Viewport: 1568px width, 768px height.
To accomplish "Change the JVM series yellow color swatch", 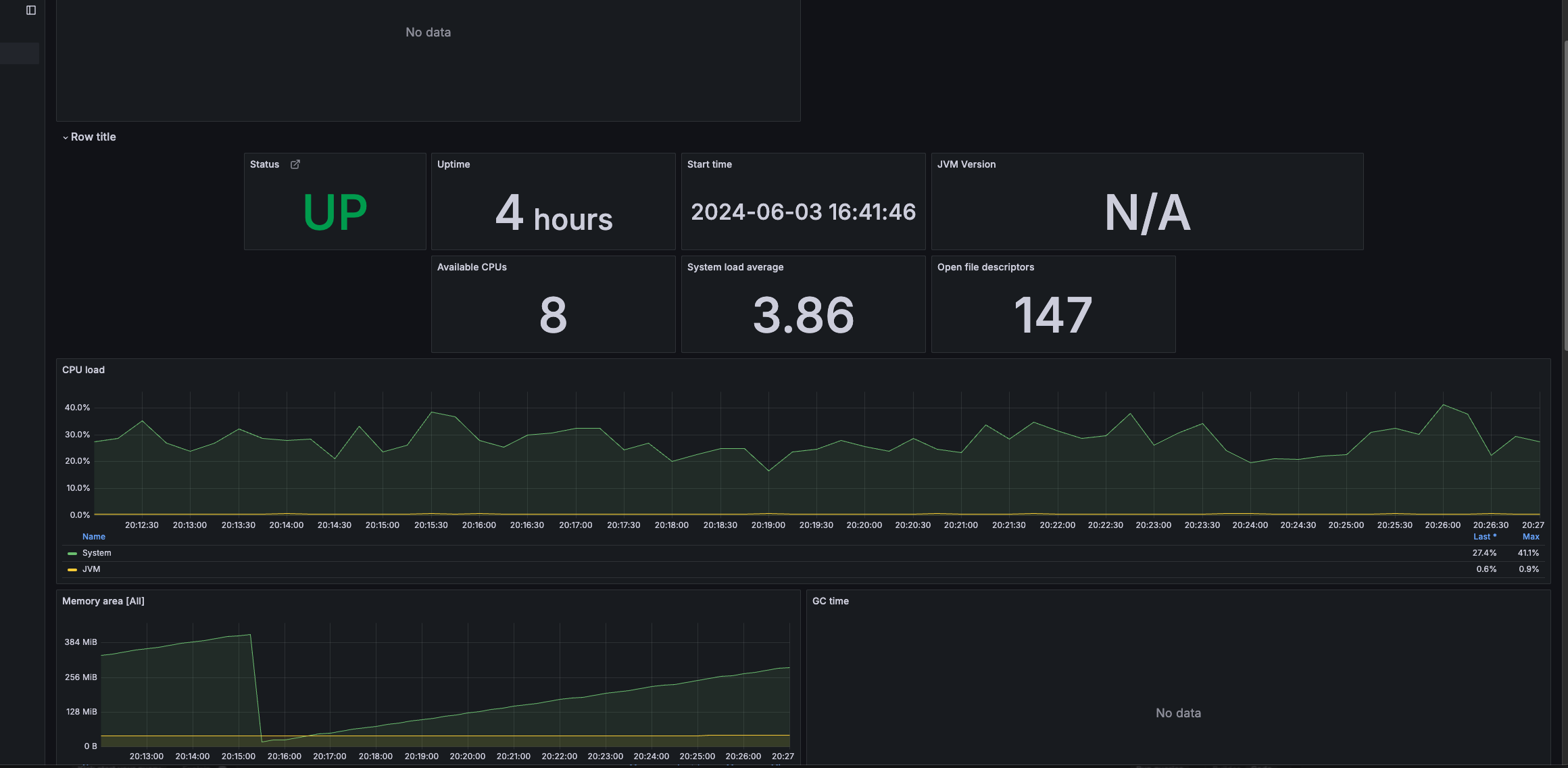I will pos(72,569).
